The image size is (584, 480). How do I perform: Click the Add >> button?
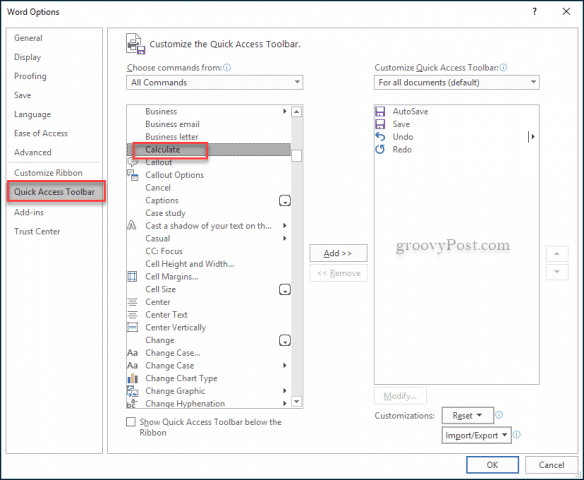(x=338, y=253)
